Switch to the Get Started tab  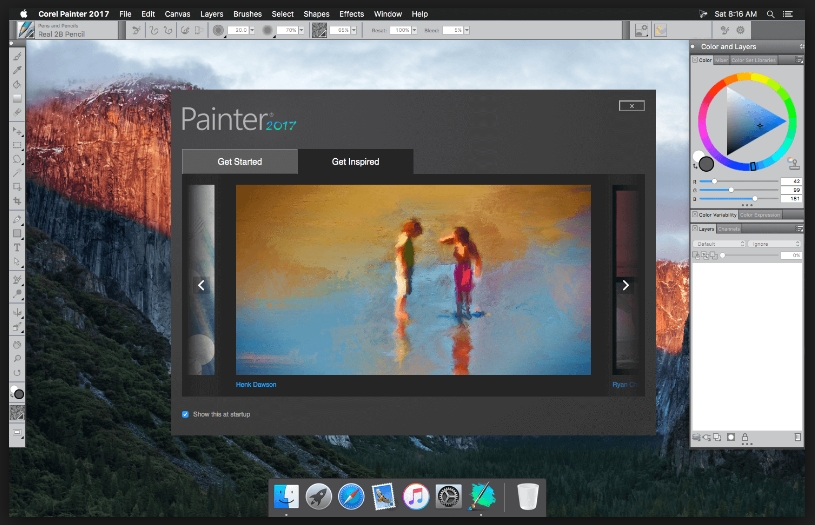[x=240, y=162]
